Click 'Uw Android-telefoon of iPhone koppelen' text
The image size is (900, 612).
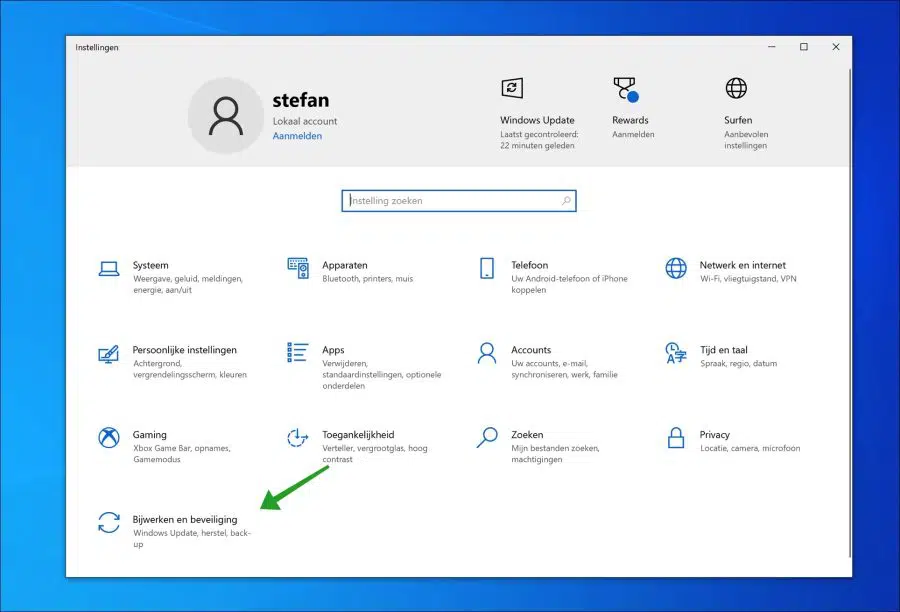tap(569, 284)
